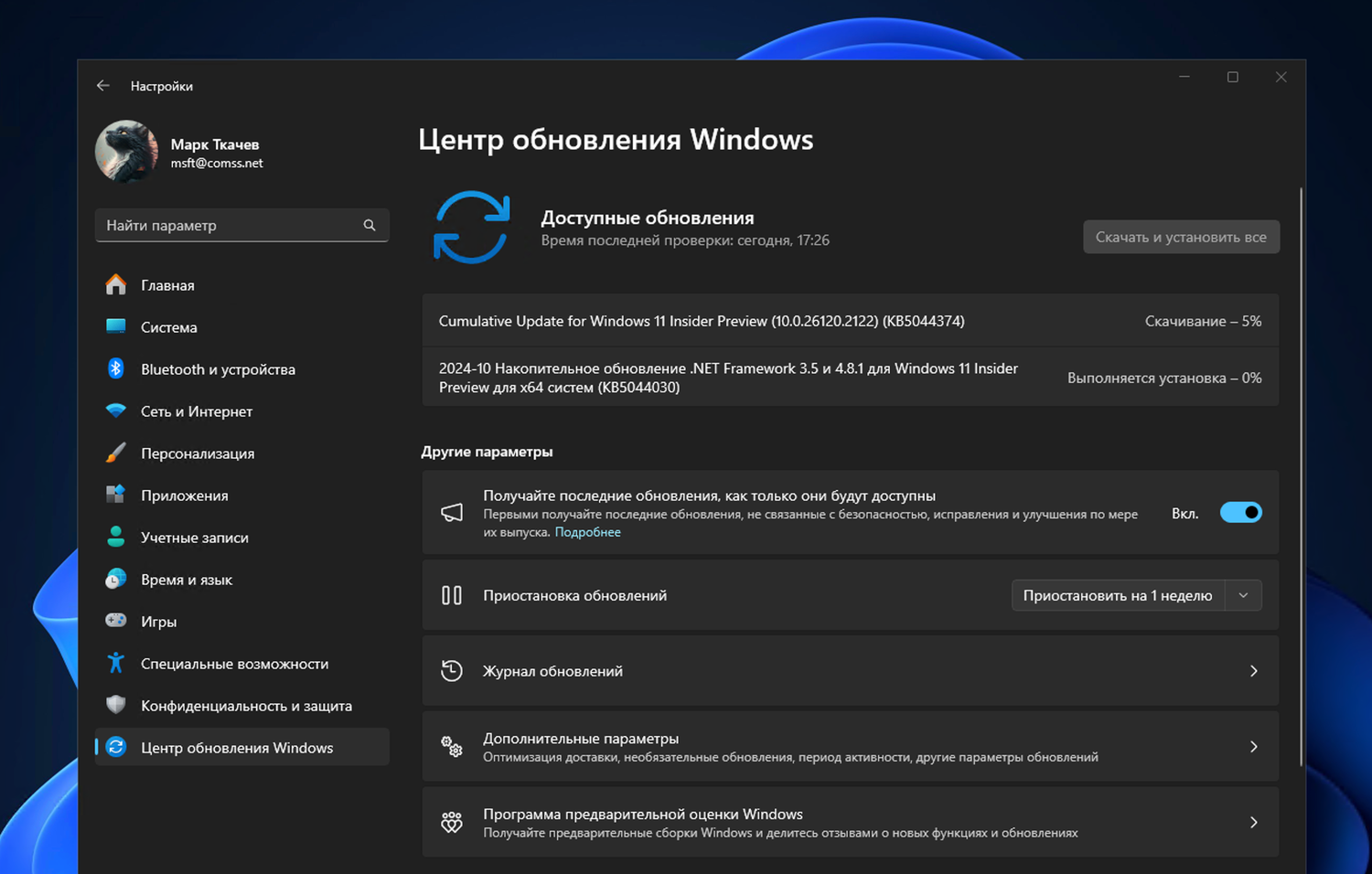Image resolution: width=1372 pixels, height=874 pixels.
Task: Click the Insider Program hearts icon
Action: click(x=452, y=823)
